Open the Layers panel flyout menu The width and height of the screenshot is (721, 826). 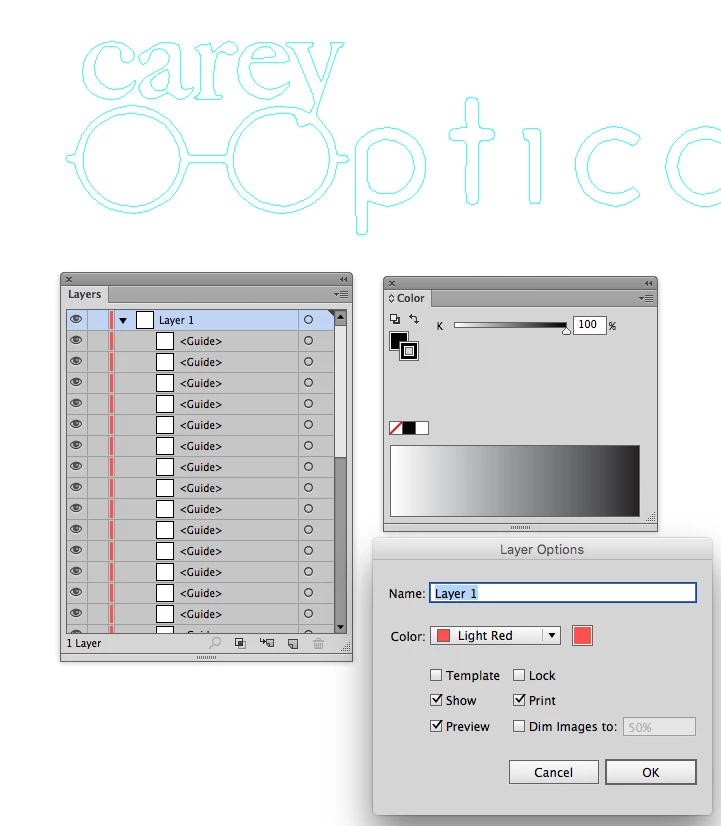[x=341, y=294]
